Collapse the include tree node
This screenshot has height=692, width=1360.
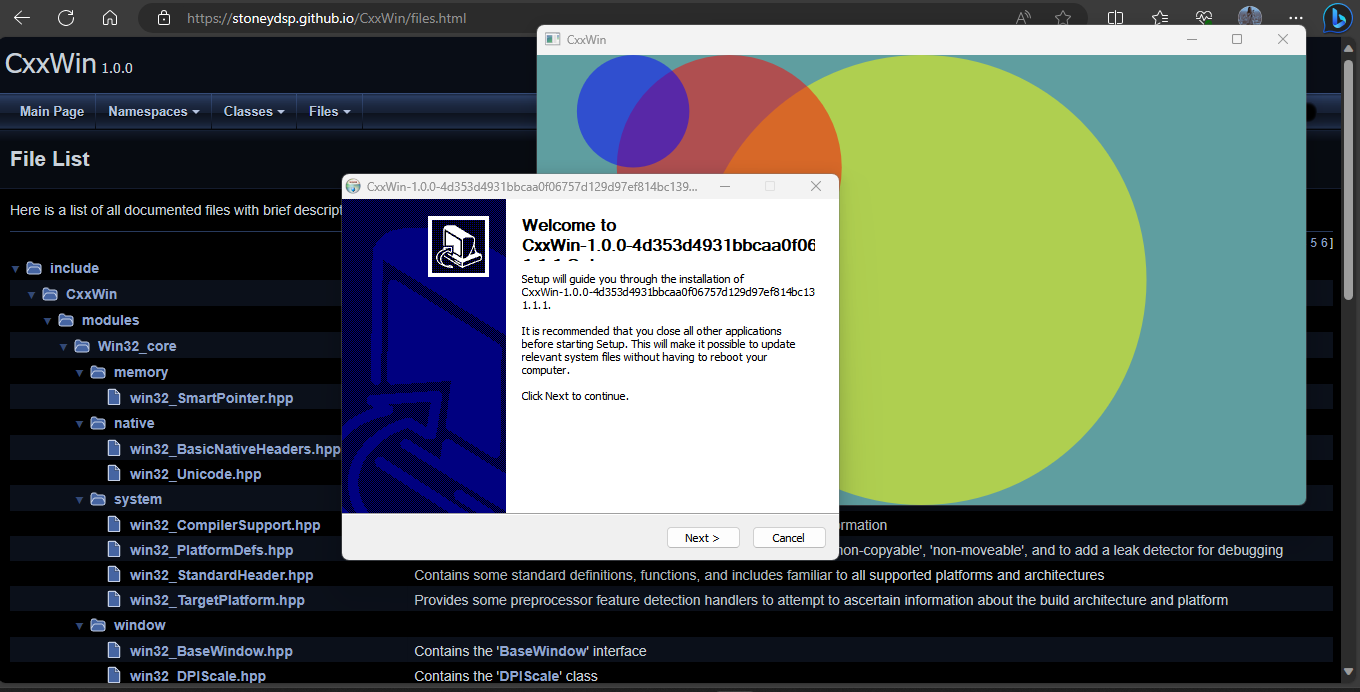click(x=16, y=269)
